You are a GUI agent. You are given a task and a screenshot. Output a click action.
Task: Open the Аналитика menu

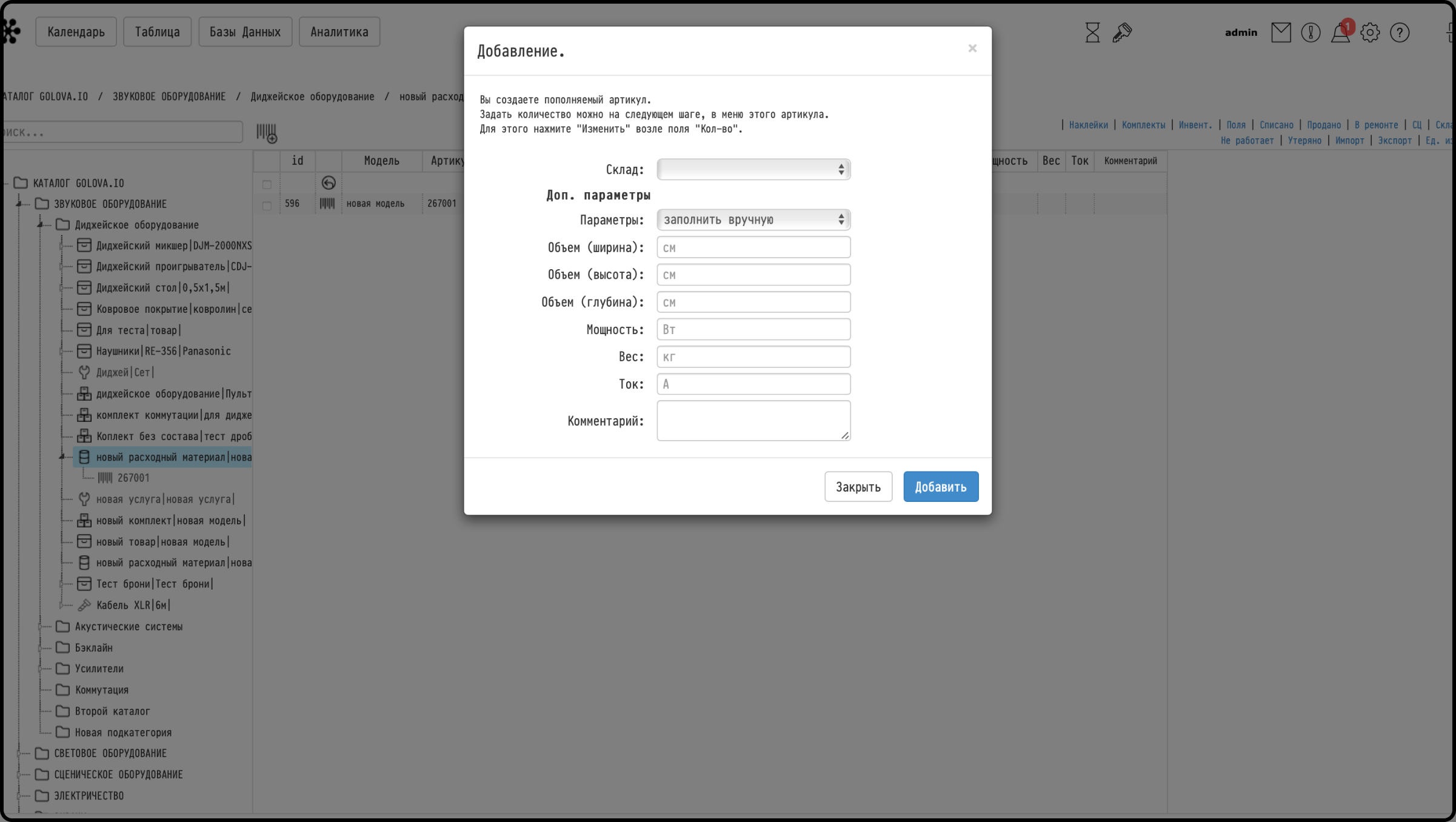[339, 32]
